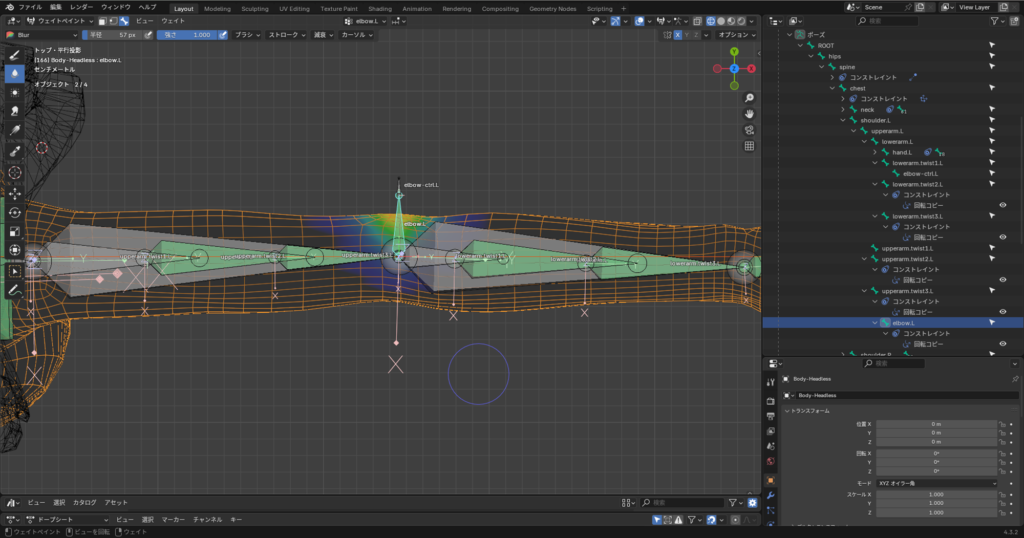Open the オプション popover button

[738, 35]
